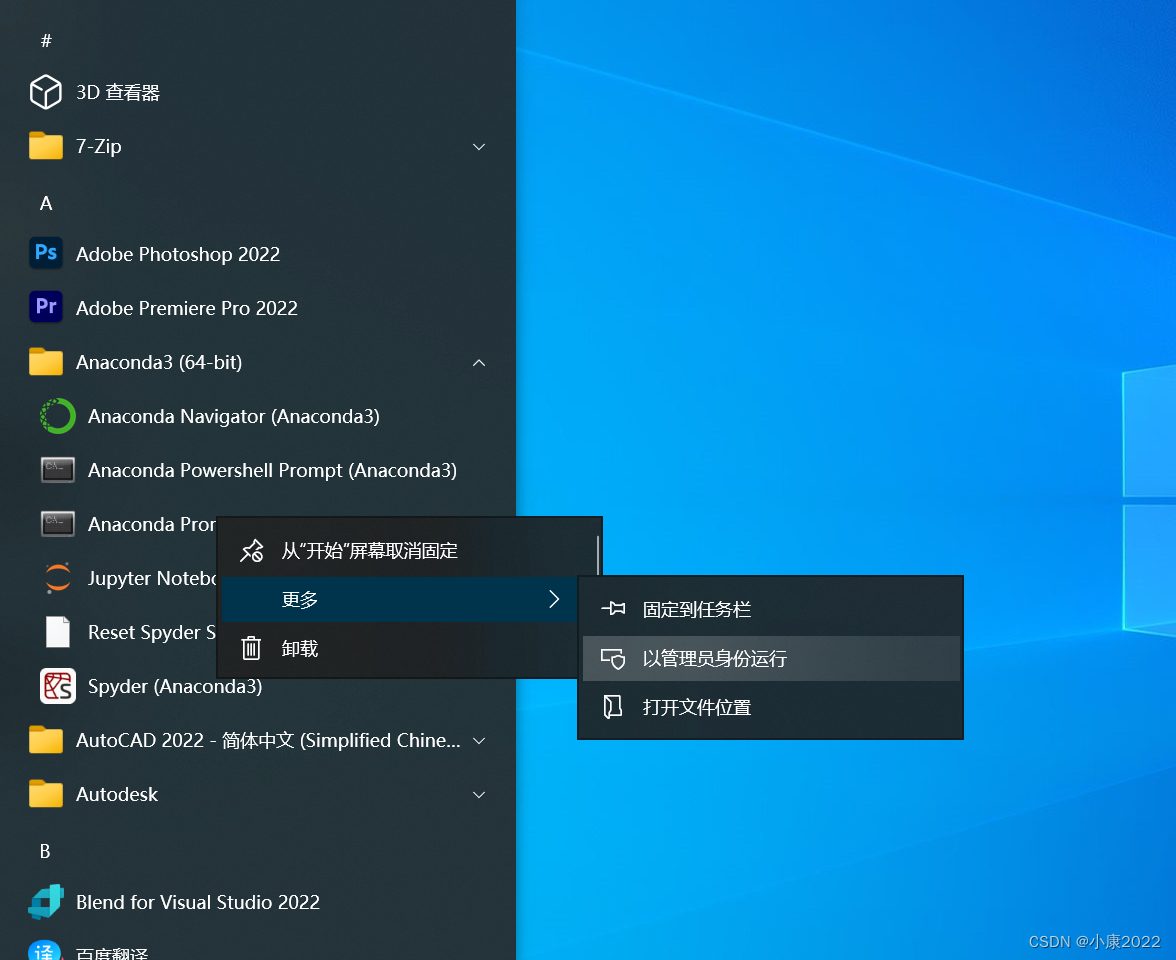The image size is (1176, 960).
Task: Click the 7-Zip folder icon
Action: (46, 146)
